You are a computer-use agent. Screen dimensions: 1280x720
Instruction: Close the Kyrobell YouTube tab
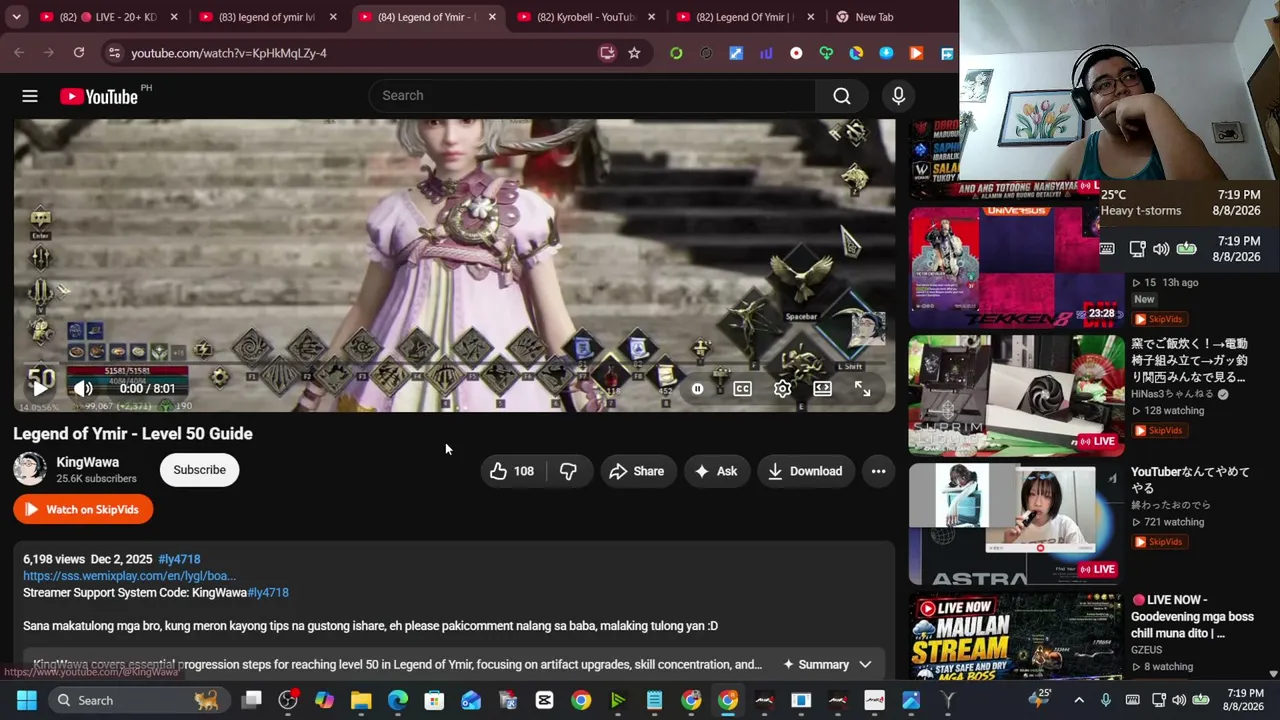[x=651, y=17]
